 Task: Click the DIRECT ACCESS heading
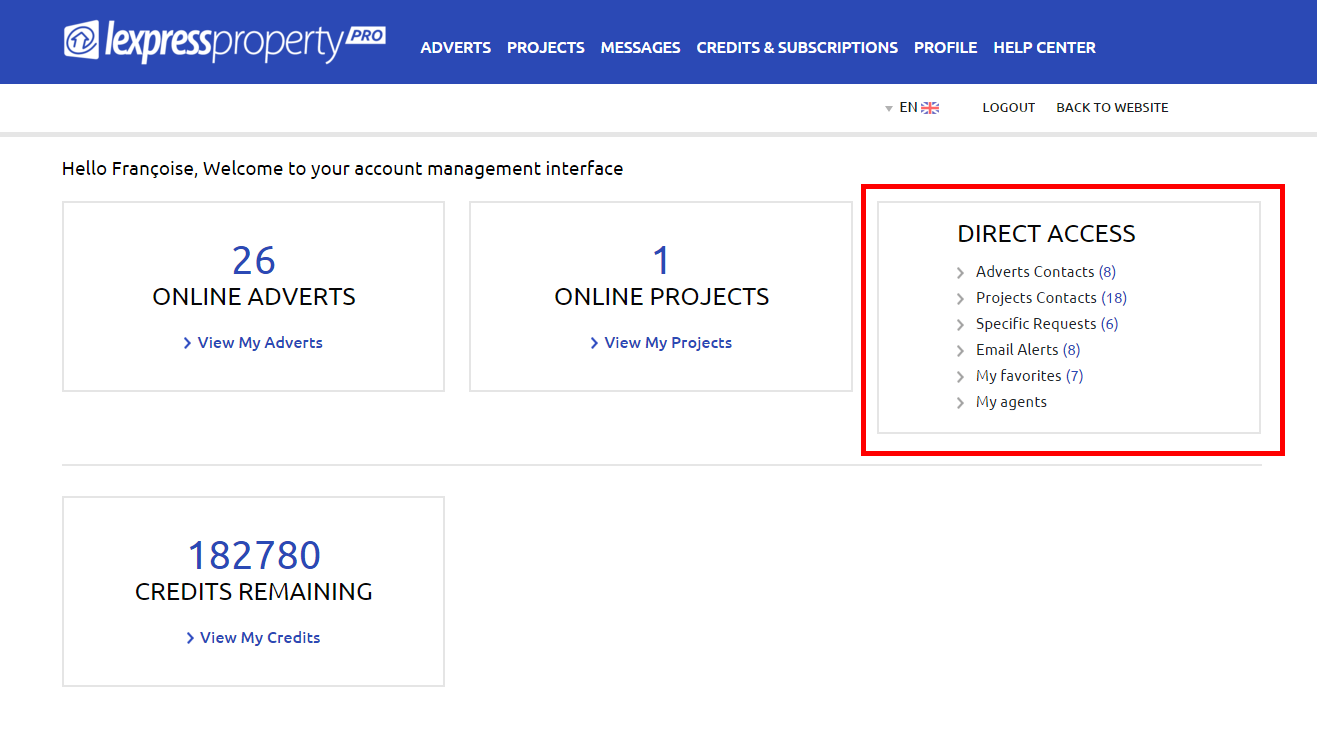point(1046,234)
